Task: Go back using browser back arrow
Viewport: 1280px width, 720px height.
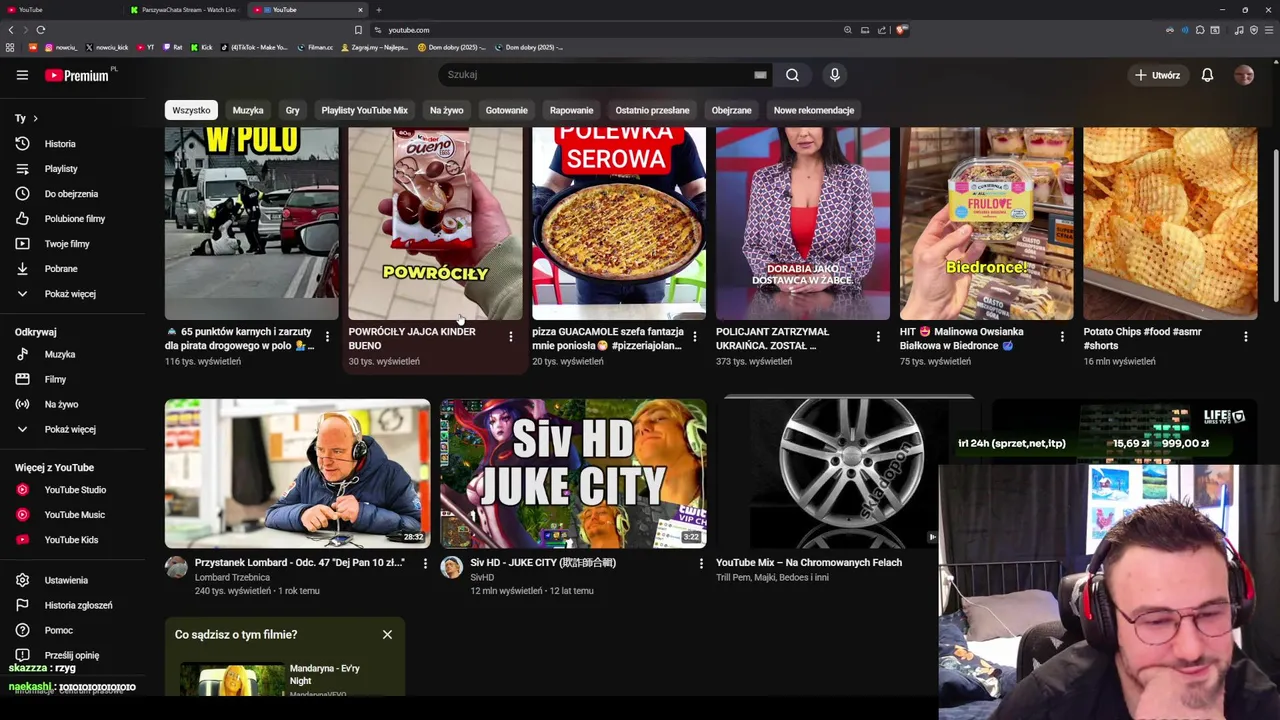Action: pyautogui.click(x=11, y=30)
